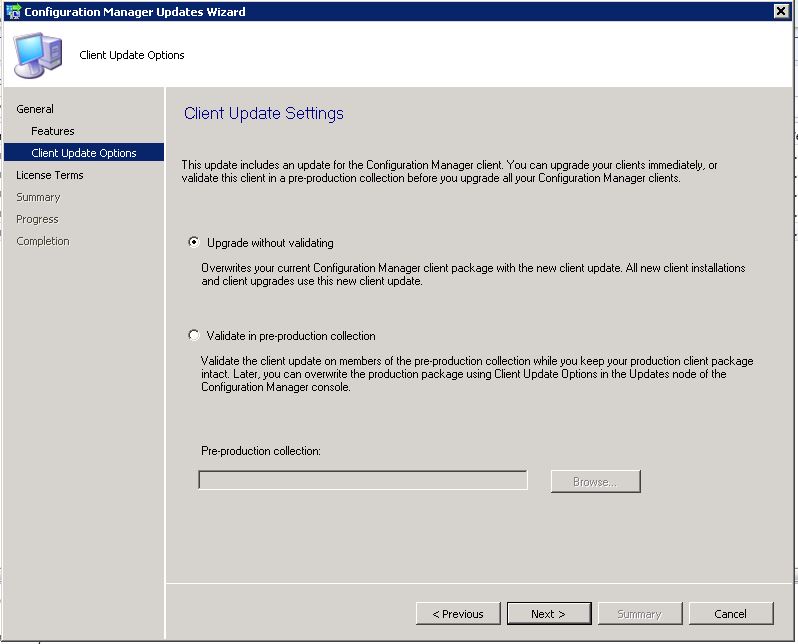798x644 pixels.
Task: Click the Previous button
Action: tap(458, 614)
